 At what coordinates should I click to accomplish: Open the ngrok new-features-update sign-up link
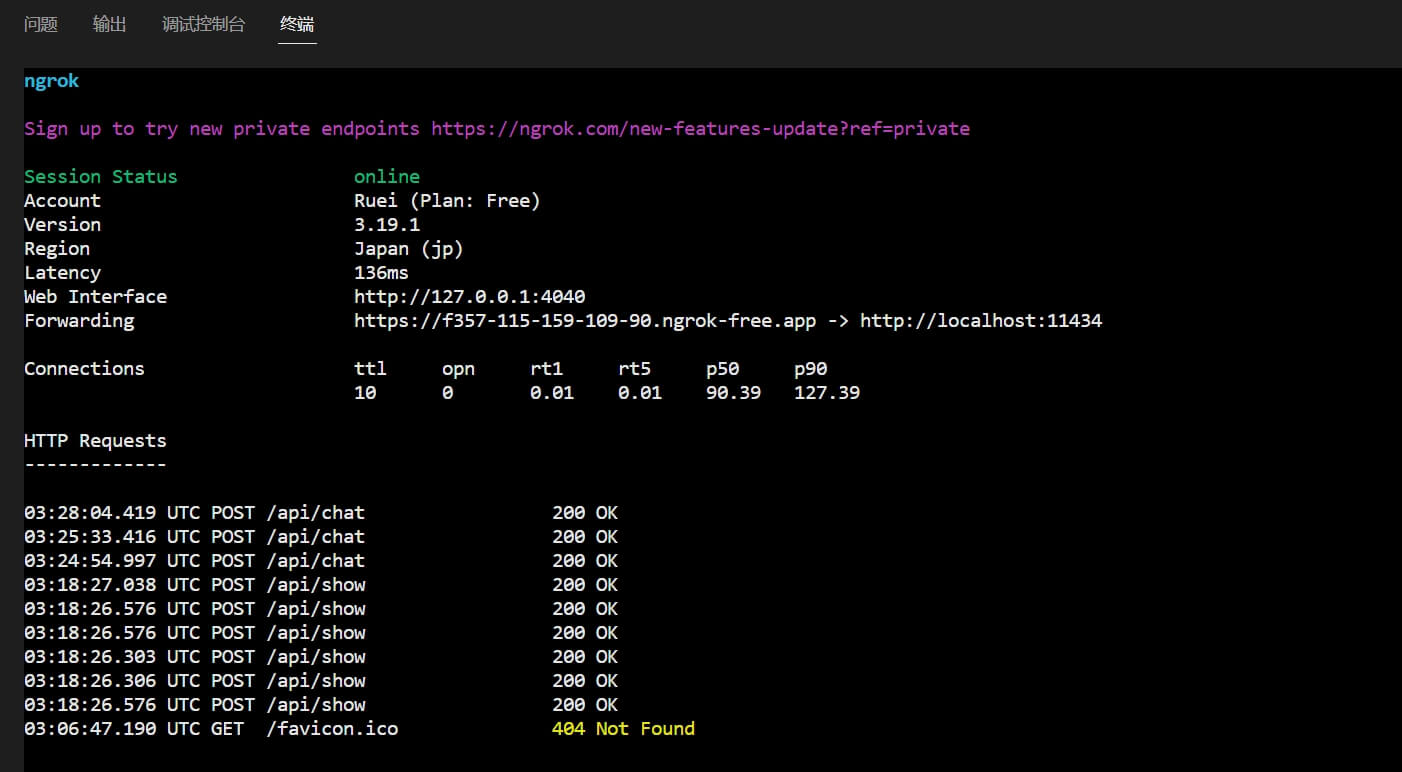(x=699, y=128)
